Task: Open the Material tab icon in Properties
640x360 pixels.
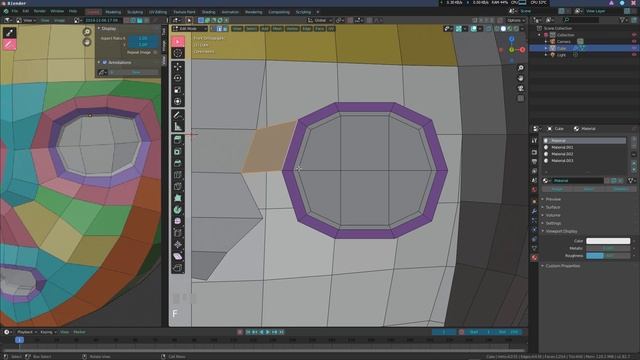Action: point(534,258)
